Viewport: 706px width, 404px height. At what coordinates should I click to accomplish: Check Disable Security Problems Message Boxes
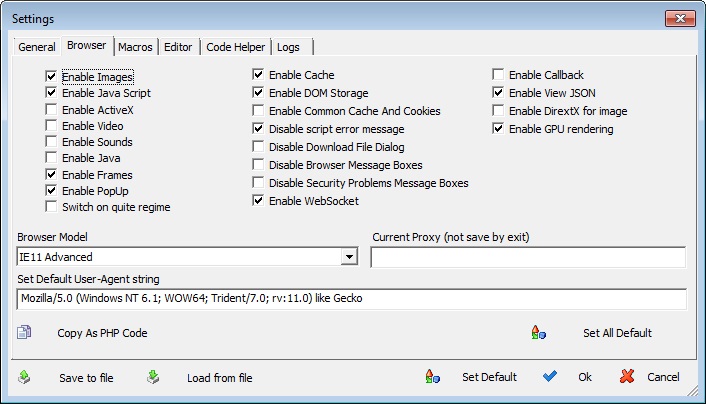(258, 182)
